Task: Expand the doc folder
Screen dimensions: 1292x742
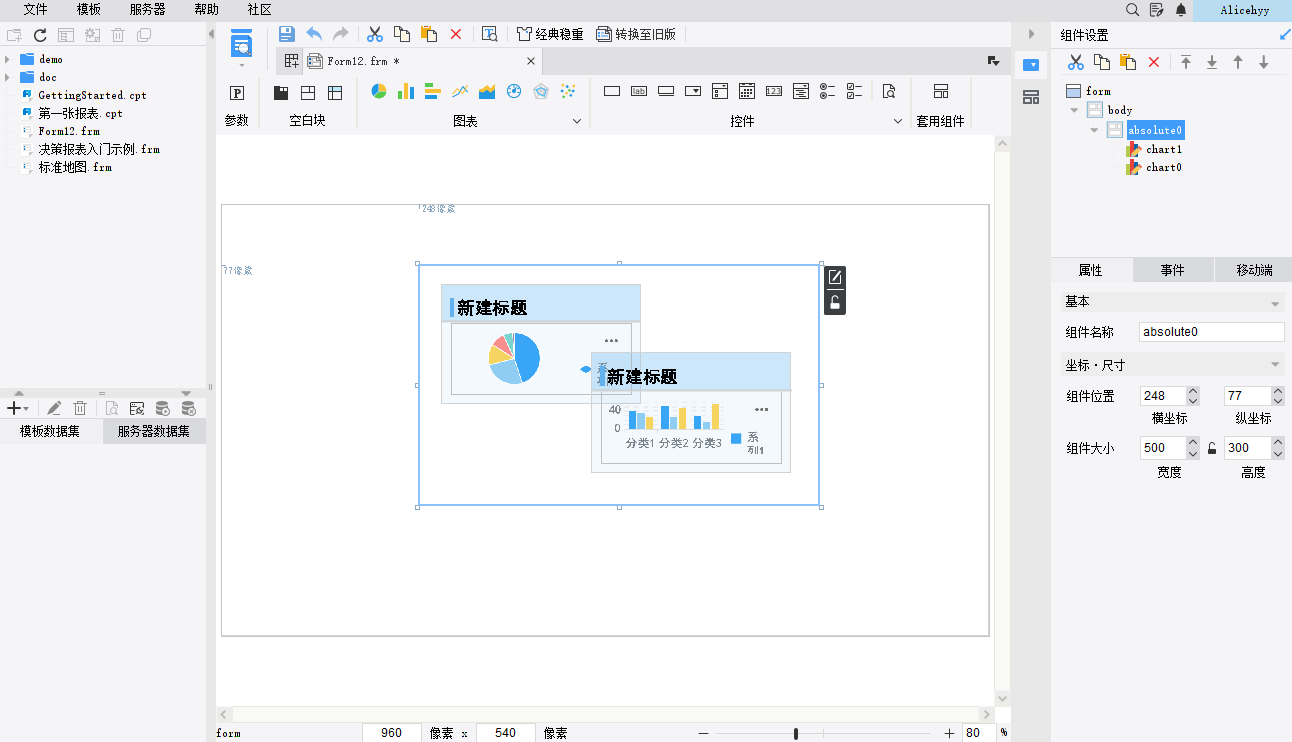Action: pyautogui.click(x=7, y=77)
